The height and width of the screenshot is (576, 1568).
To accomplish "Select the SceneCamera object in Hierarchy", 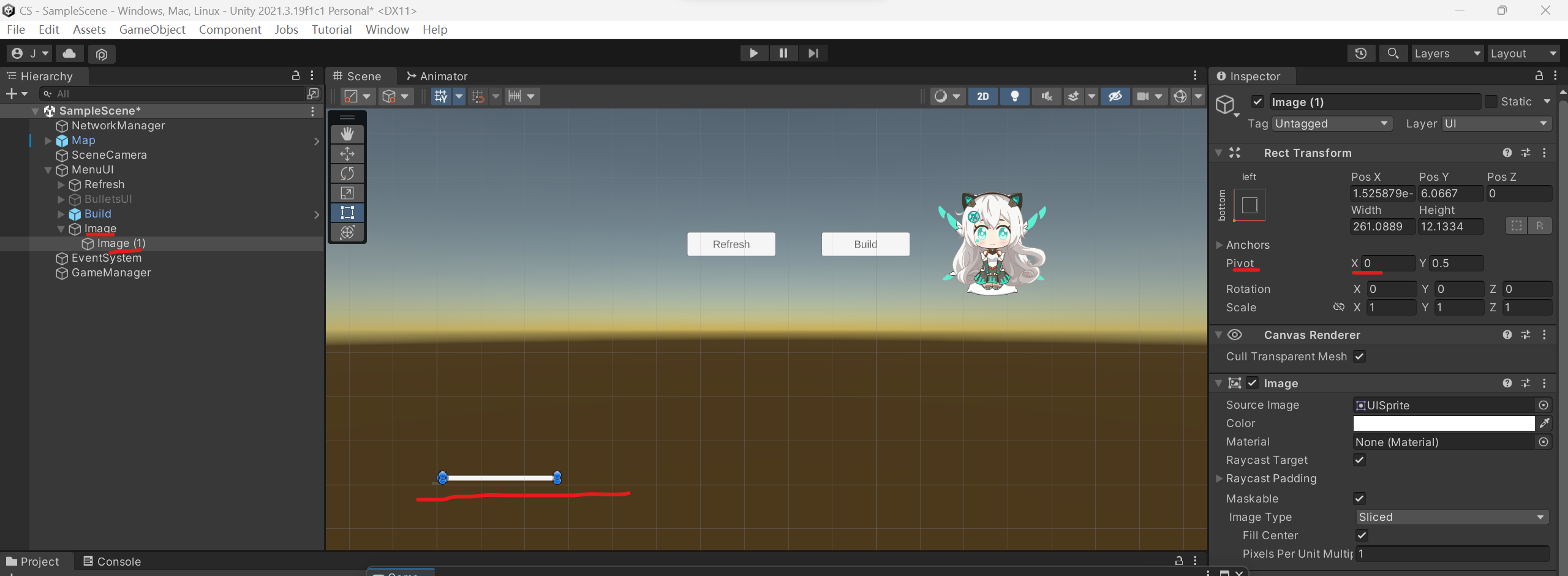I will coord(109,155).
